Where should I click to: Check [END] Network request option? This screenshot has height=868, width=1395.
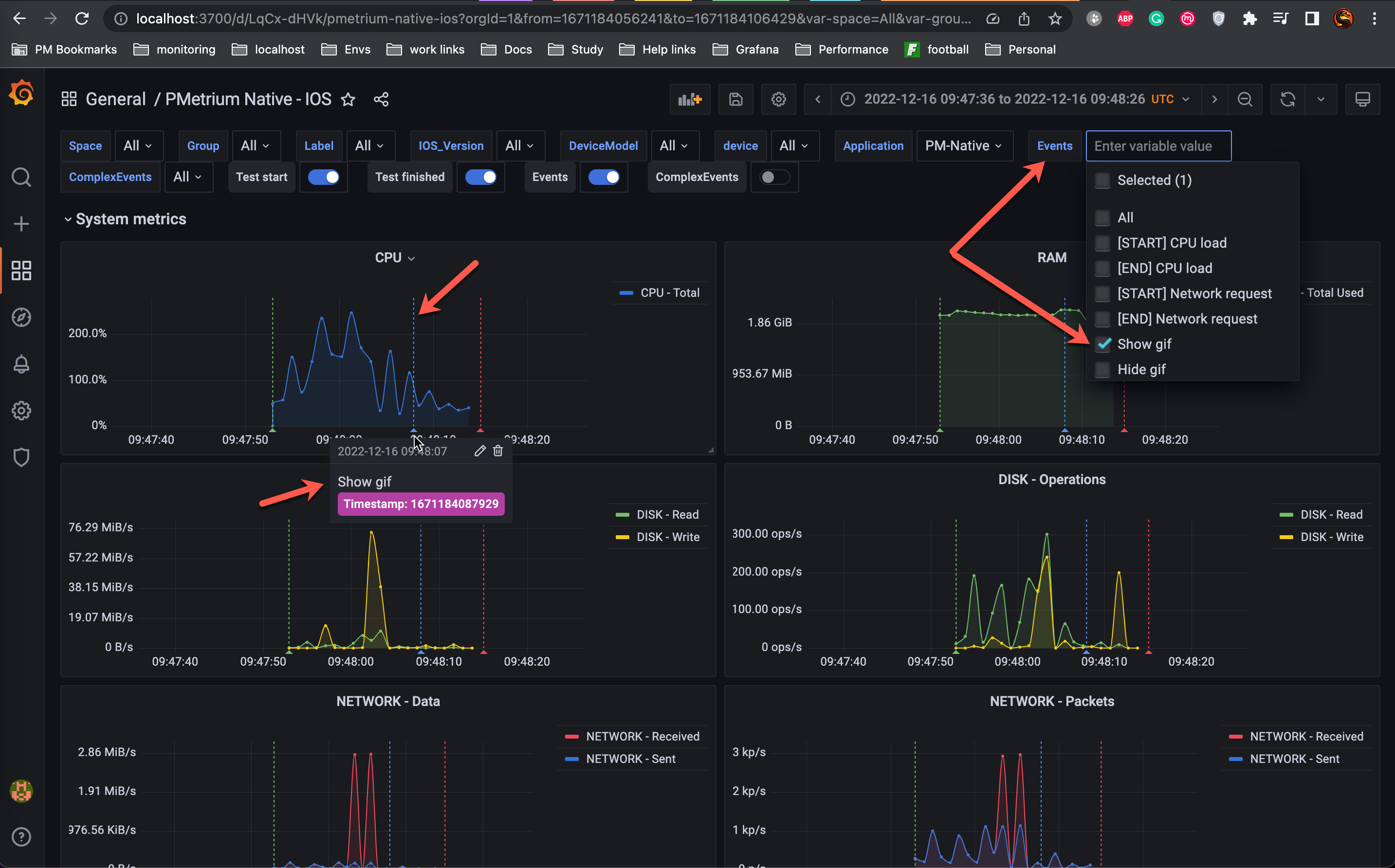pyautogui.click(x=1102, y=319)
